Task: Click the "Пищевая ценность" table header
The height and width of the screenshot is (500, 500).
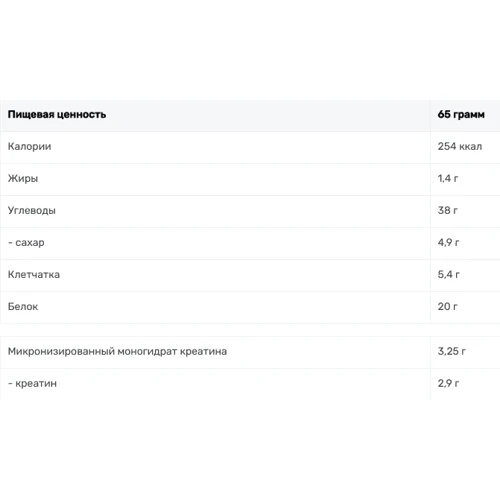Action: [57, 114]
